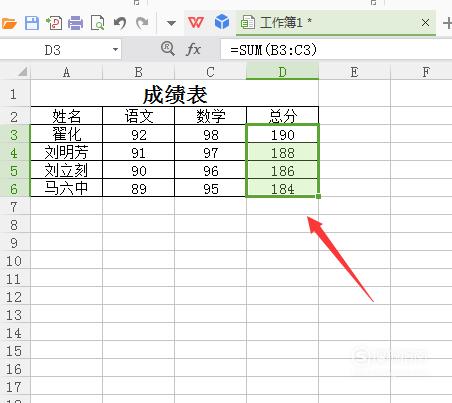Screen dimensions: 452x403
Task: Click the export to PDF icon
Action: click(x=54, y=23)
